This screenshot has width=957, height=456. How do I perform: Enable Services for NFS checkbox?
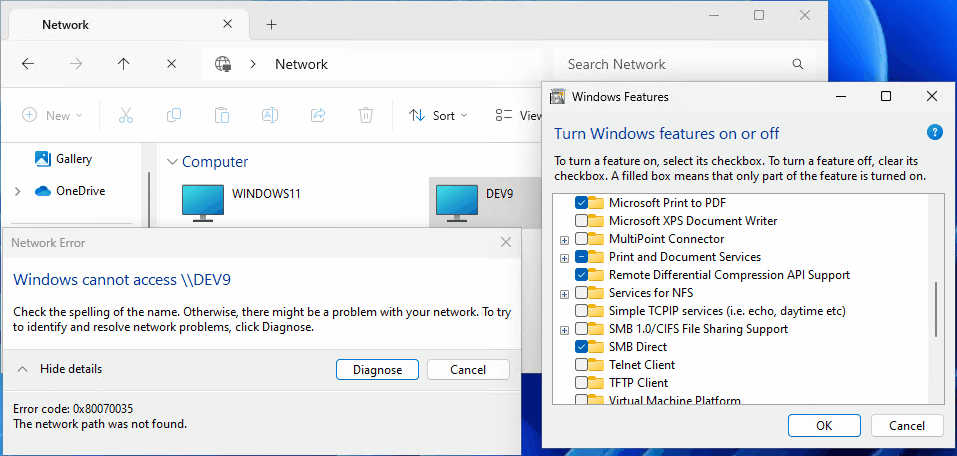(581, 293)
